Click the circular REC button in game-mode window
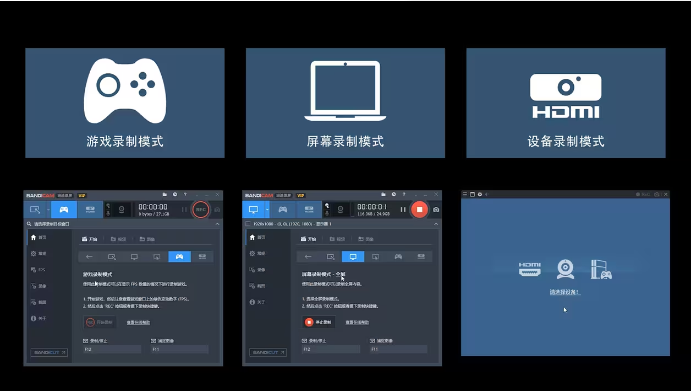 (x=201, y=209)
